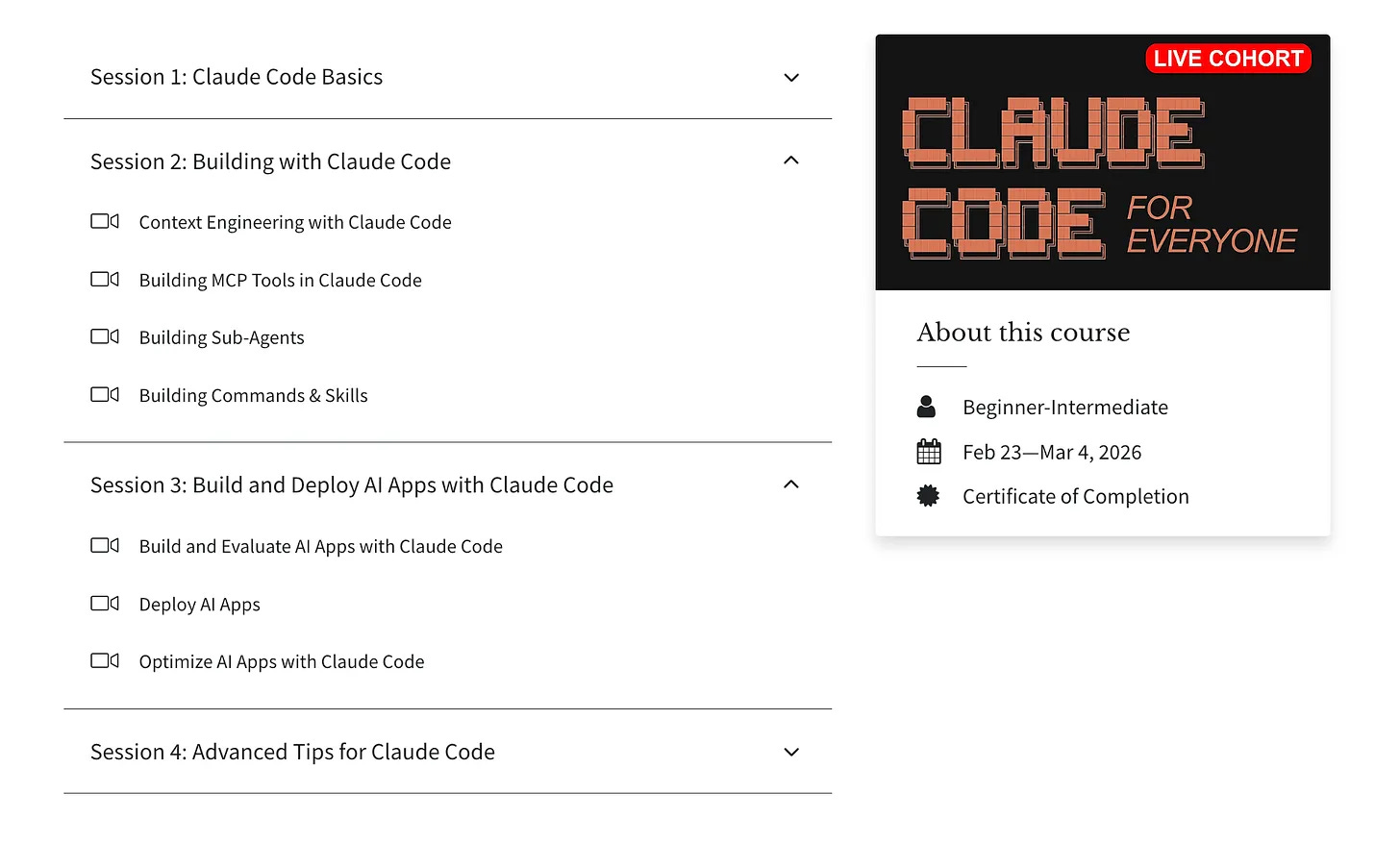Click the video icon beside Build and Evaluate lesson
The height and width of the screenshot is (843, 1400).
105,545
